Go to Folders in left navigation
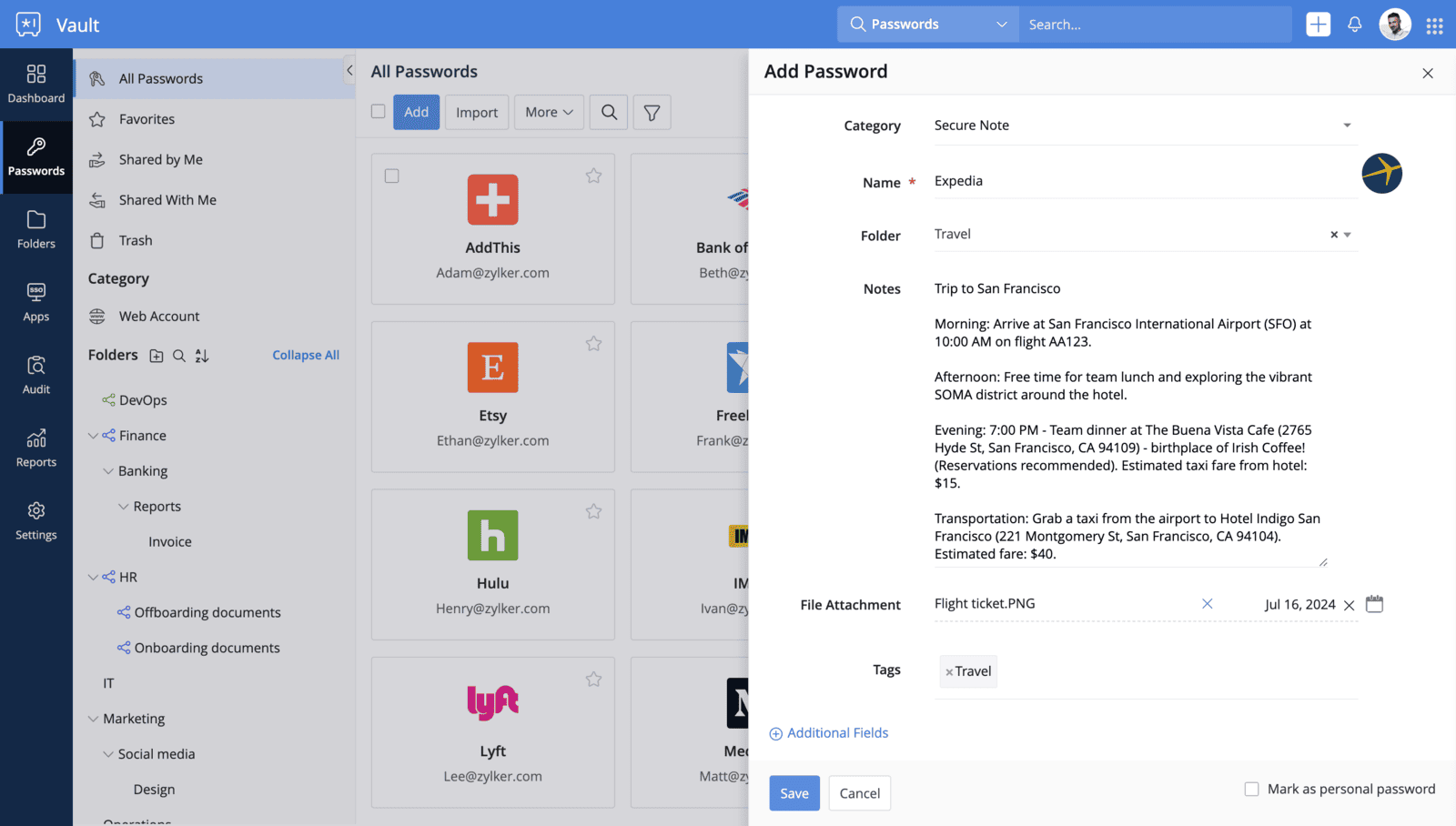1456x826 pixels. (36, 230)
